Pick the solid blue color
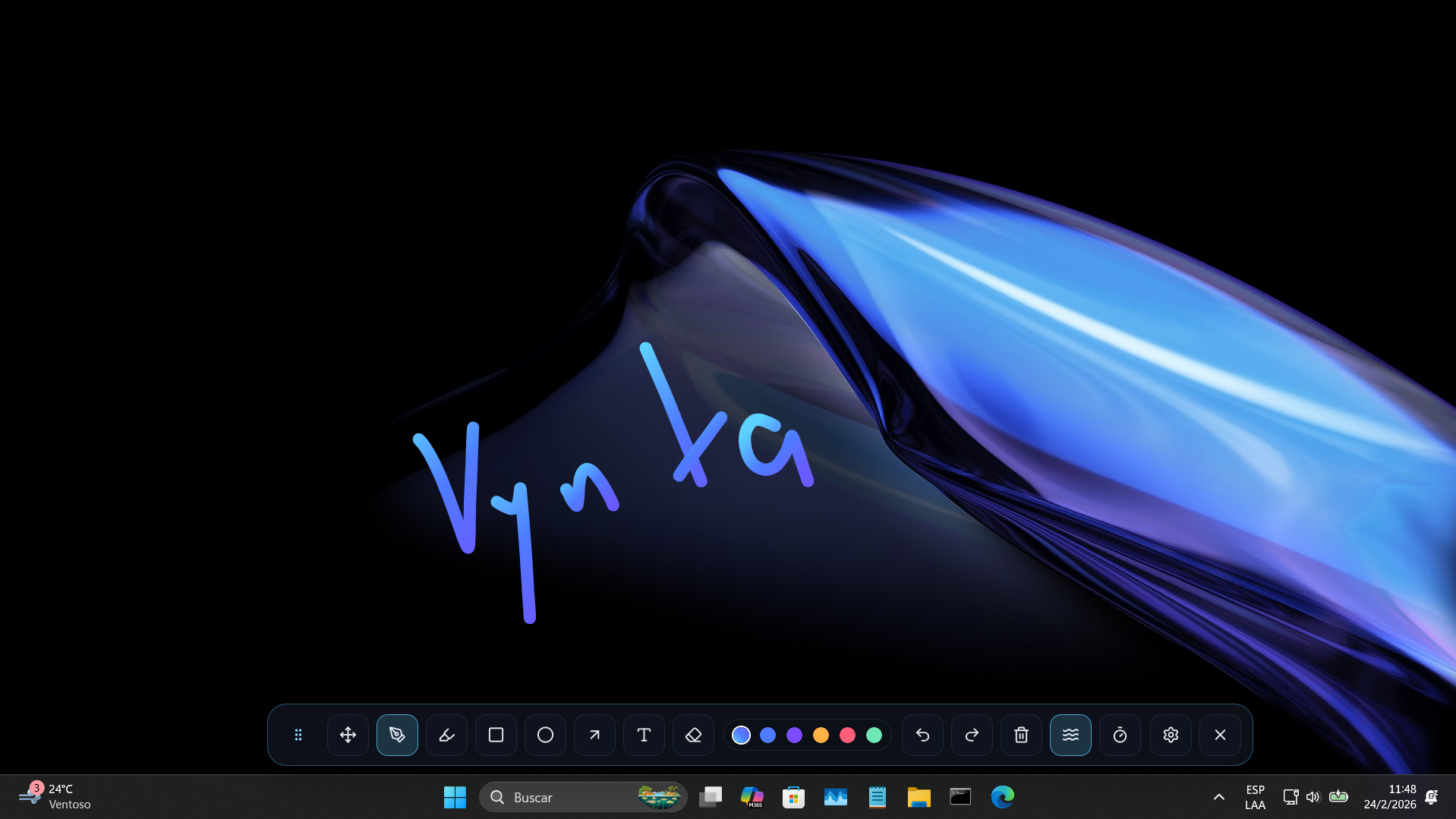 pyautogui.click(x=767, y=735)
